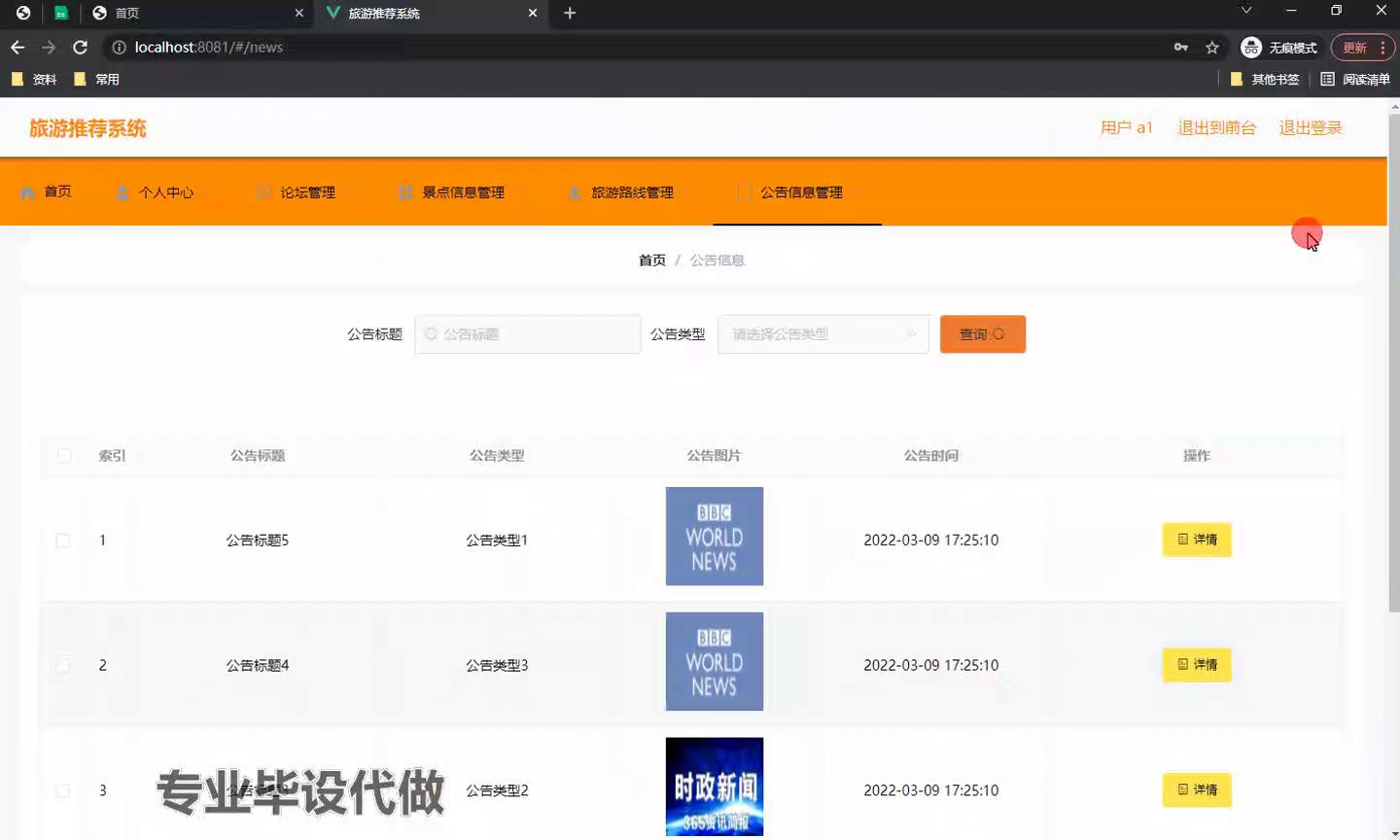
Task: Select the checkbox for row 2
Action: (63, 665)
